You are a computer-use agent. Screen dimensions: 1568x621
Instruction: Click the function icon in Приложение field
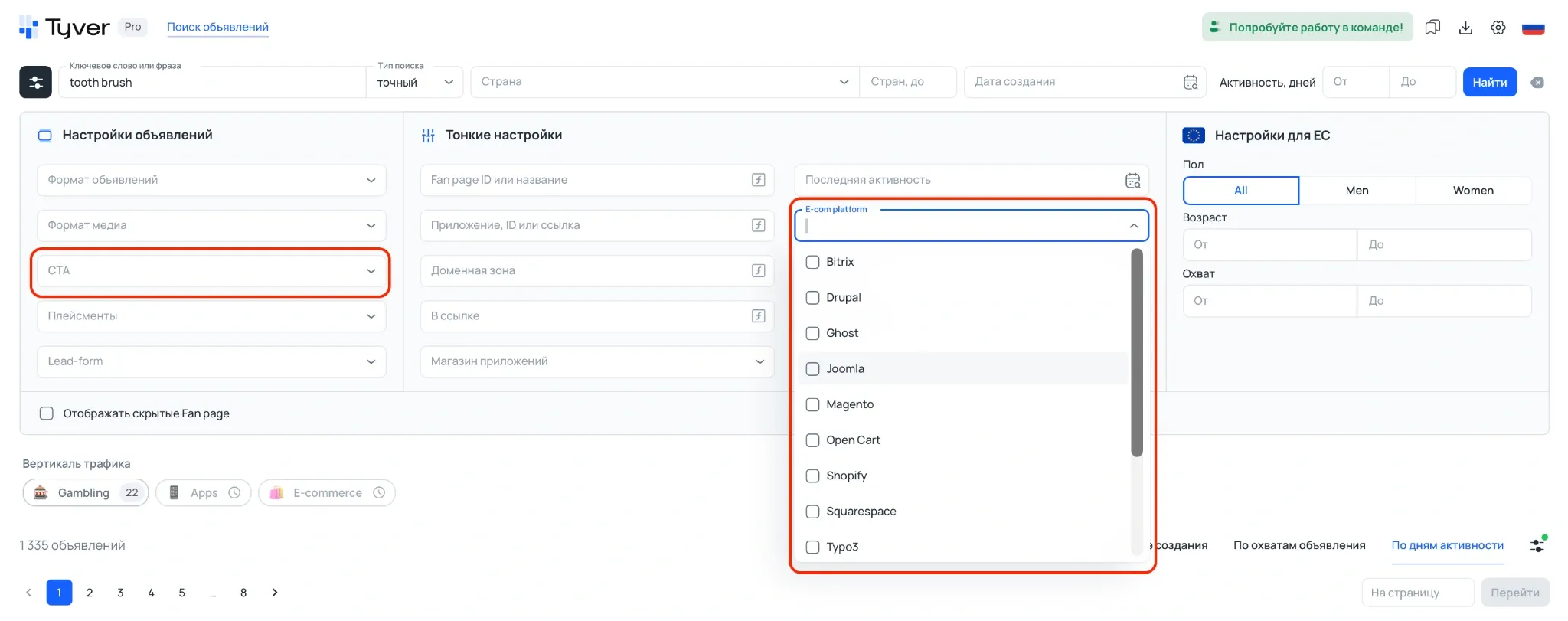pyautogui.click(x=758, y=225)
